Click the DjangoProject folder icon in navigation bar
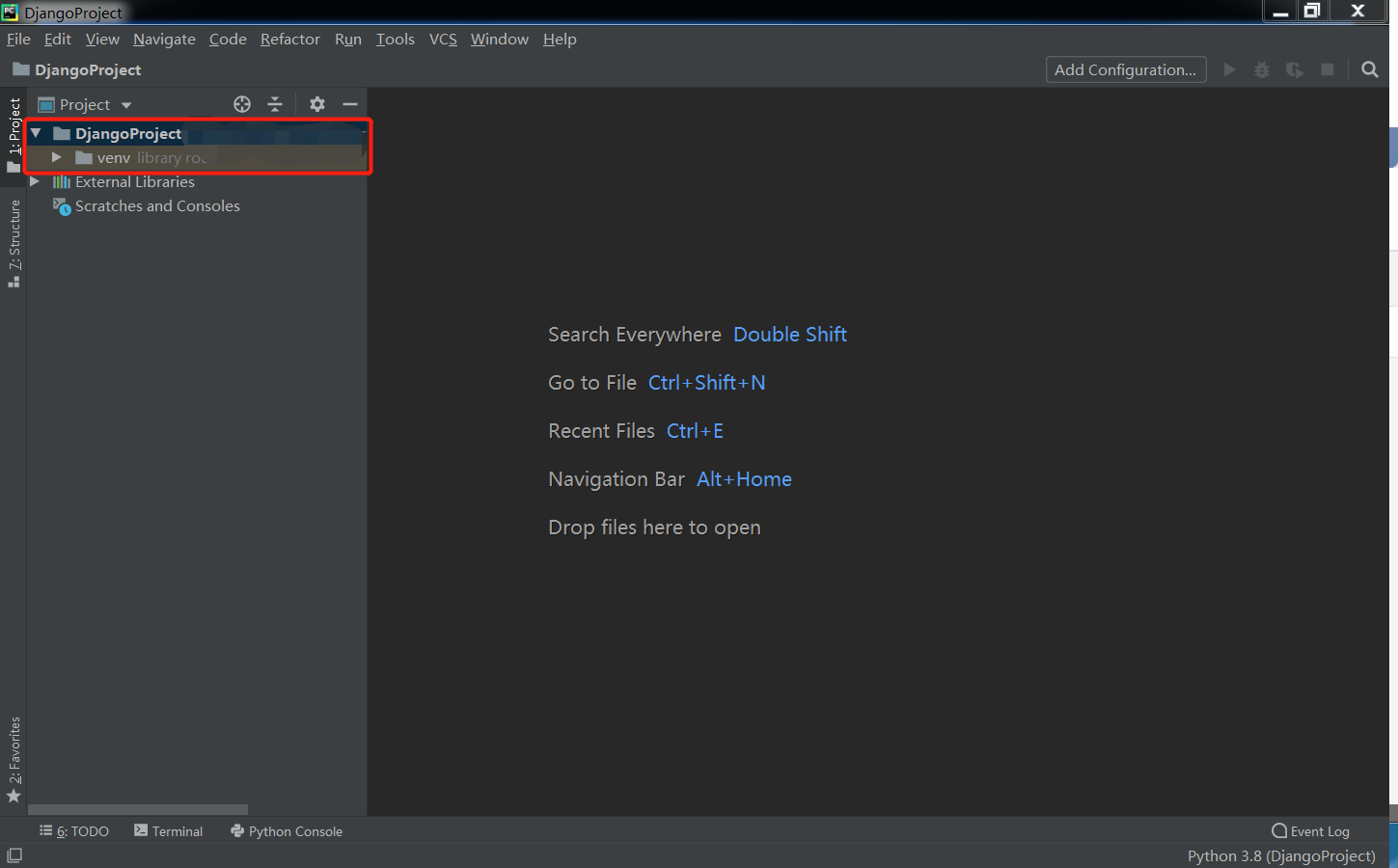The height and width of the screenshot is (868, 1398). coord(20,69)
